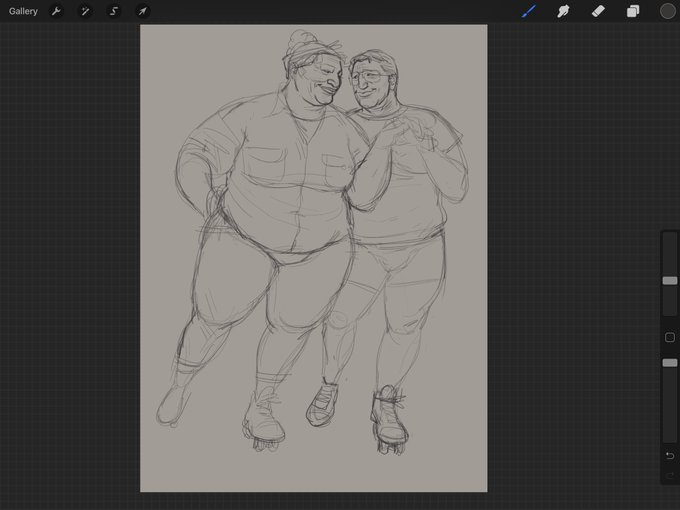The height and width of the screenshot is (510, 680).
Task: Open the Layers panel
Action: pyautogui.click(x=633, y=11)
